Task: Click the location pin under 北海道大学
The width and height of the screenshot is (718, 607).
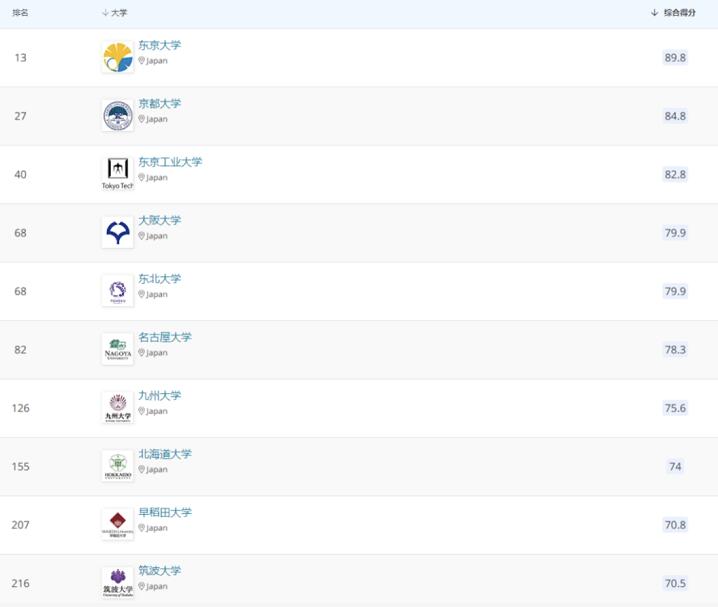Action: (141, 469)
